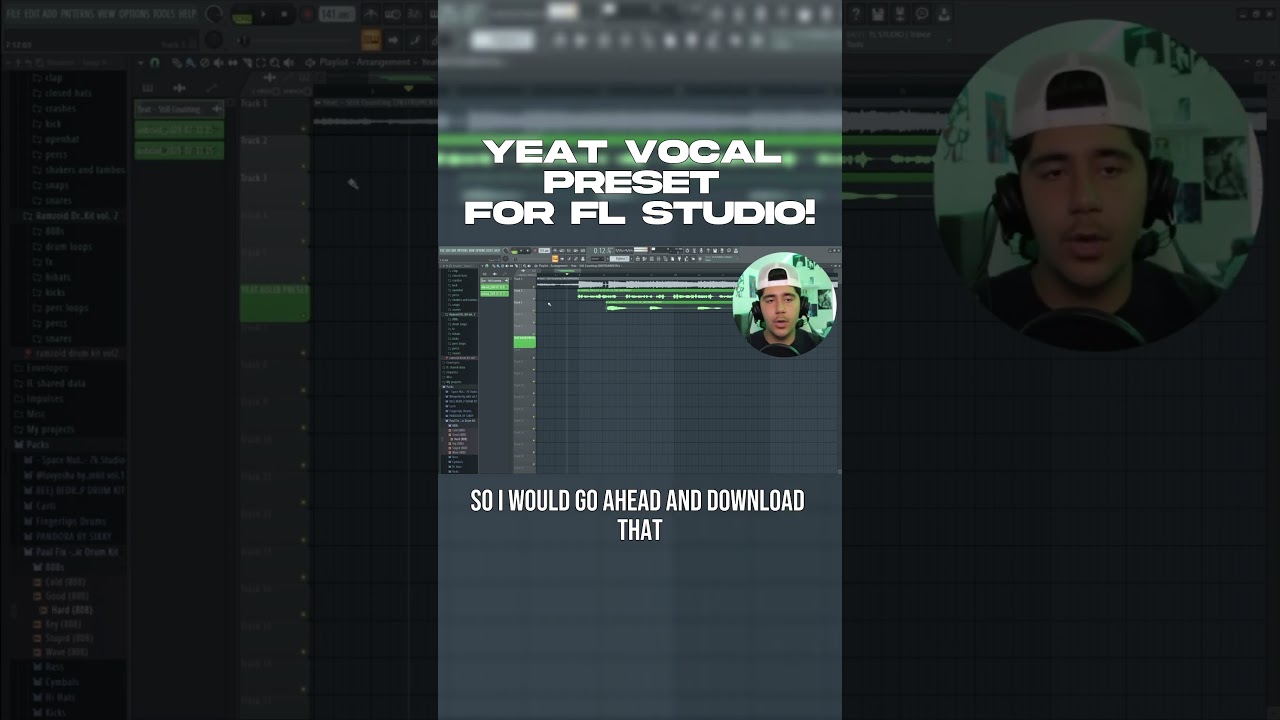Expand the Paul Fix Drum Kit folder
The height and width of the screenshot is (720, 1280).
71,552
